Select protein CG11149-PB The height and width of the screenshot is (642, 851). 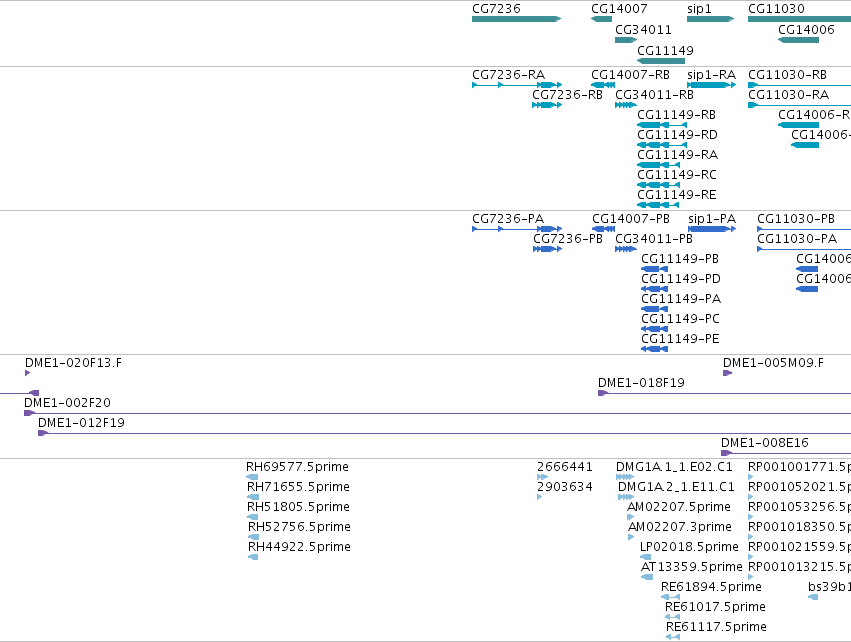[655, 269]
